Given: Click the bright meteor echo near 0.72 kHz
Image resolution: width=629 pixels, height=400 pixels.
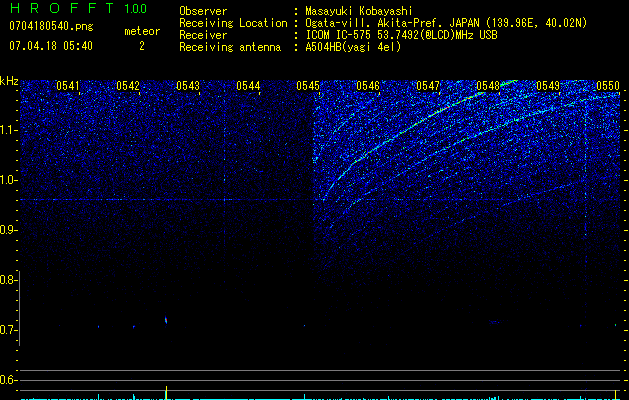Looking at the screenshot, I should click(166, 320).
